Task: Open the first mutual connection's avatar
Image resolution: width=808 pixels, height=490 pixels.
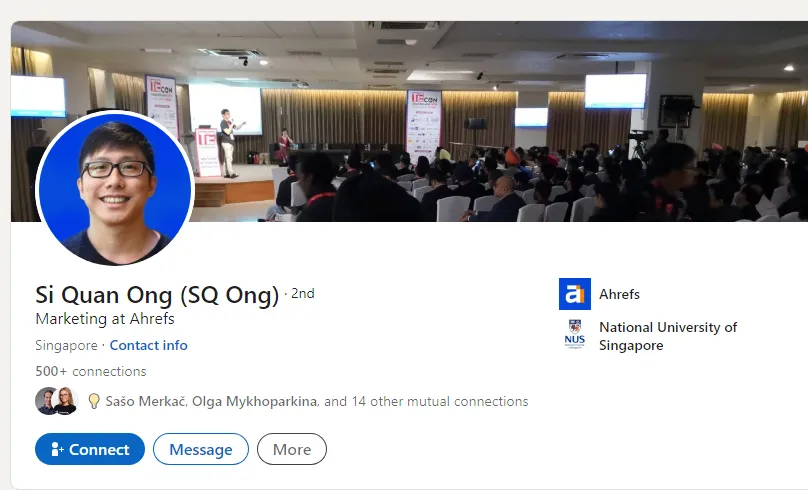Action: pos(46,401)
